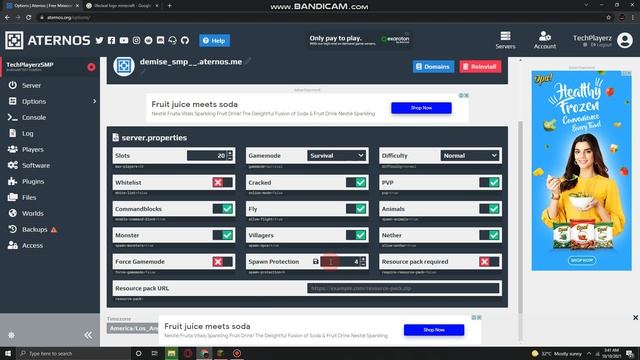Click the TechPlayerz profile avatar
Screen dimensions: 640x360
pyautogui.click(x=625, y=40)
